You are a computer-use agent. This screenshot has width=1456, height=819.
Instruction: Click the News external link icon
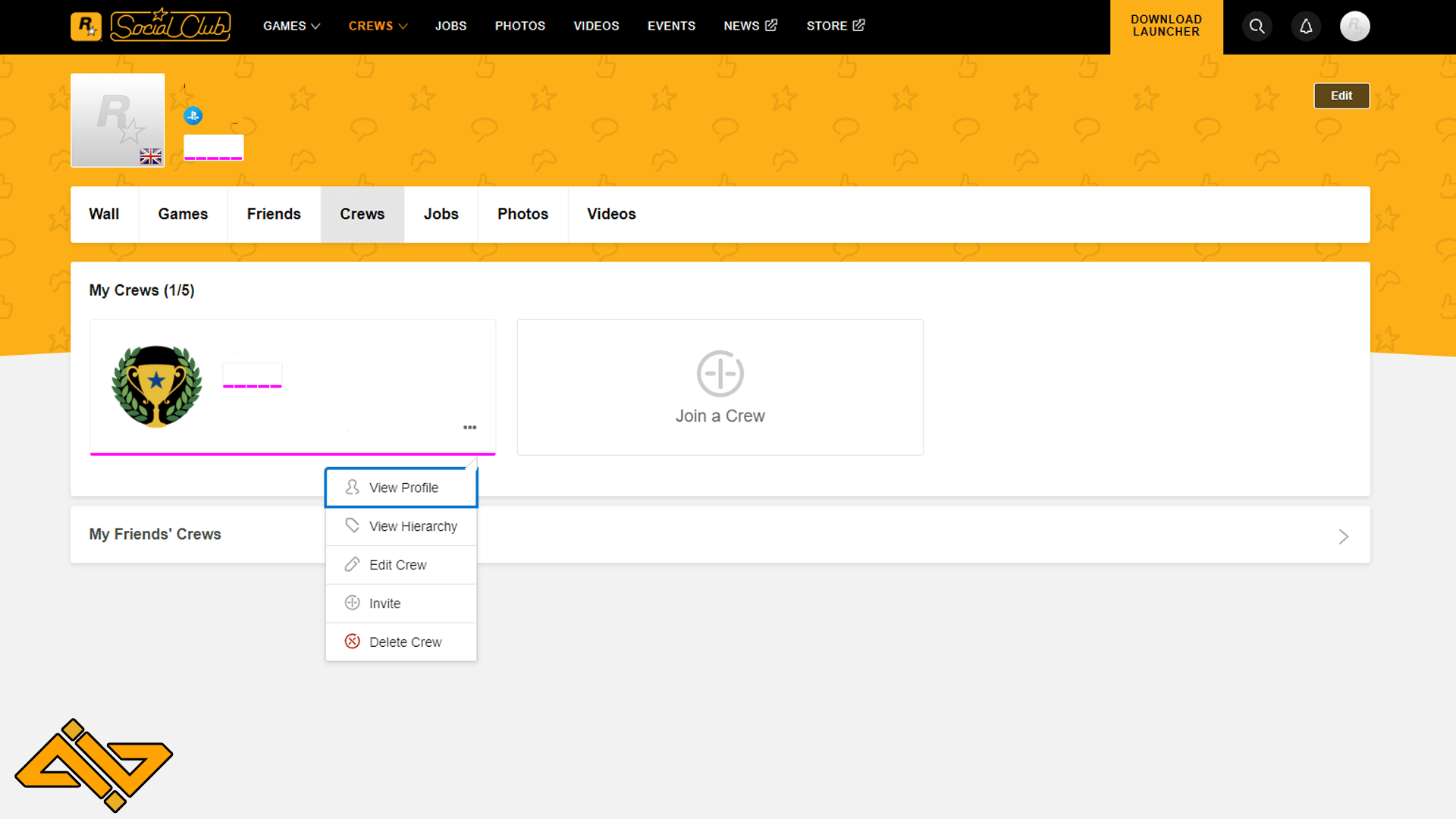(x=771, y=25)
